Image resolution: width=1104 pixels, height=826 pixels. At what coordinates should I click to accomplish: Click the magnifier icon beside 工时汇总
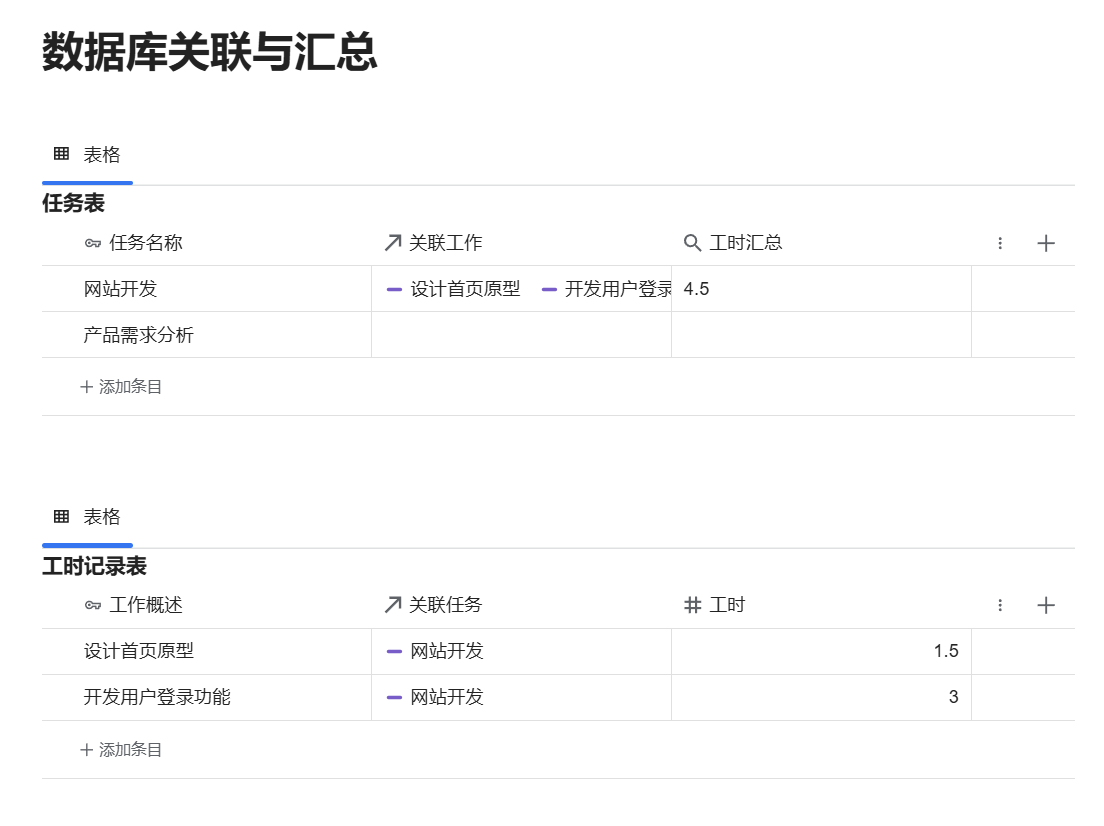click(692, 243)
